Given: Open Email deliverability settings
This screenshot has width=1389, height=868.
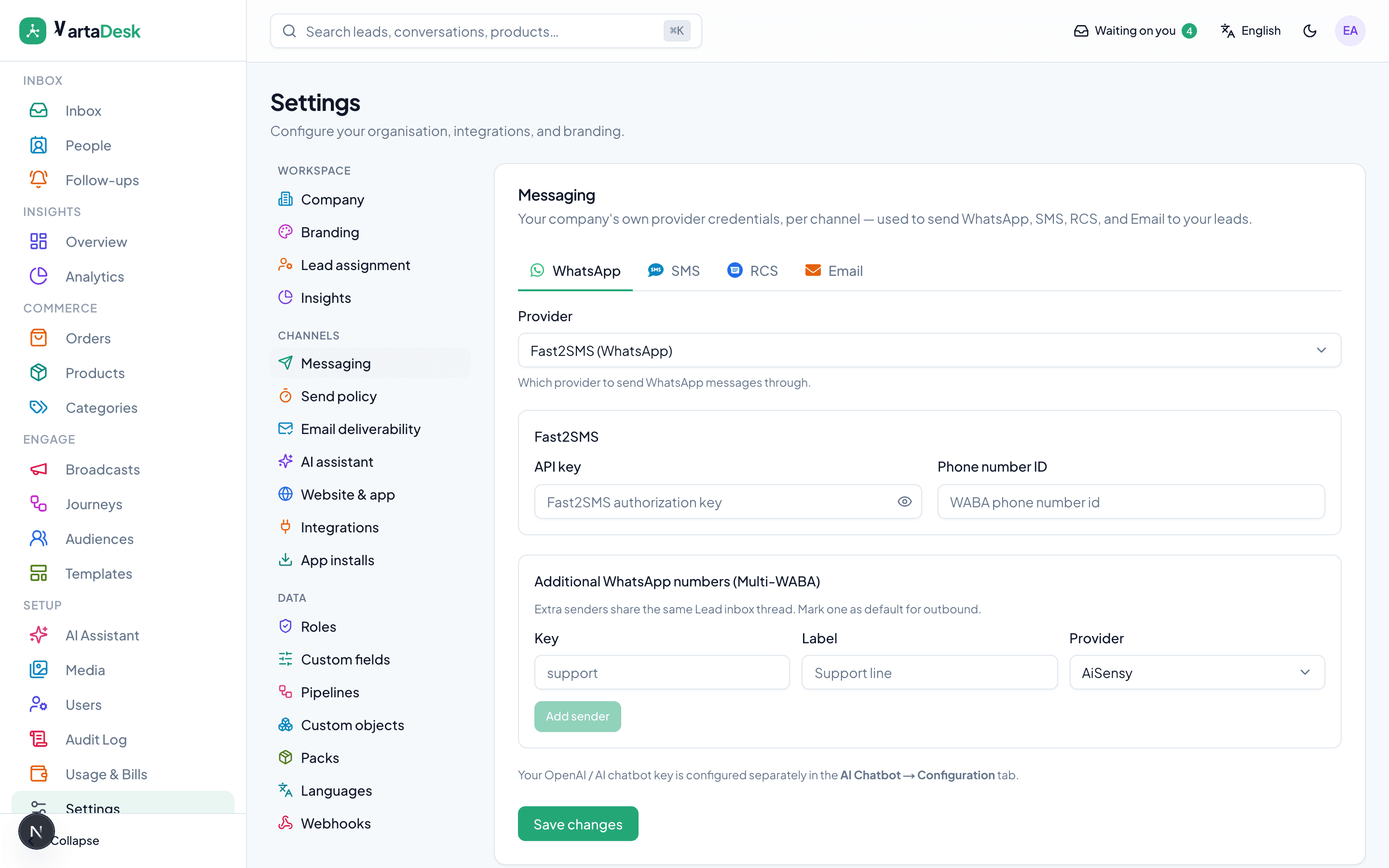Looking at the screenshot, I should [370, 429].
